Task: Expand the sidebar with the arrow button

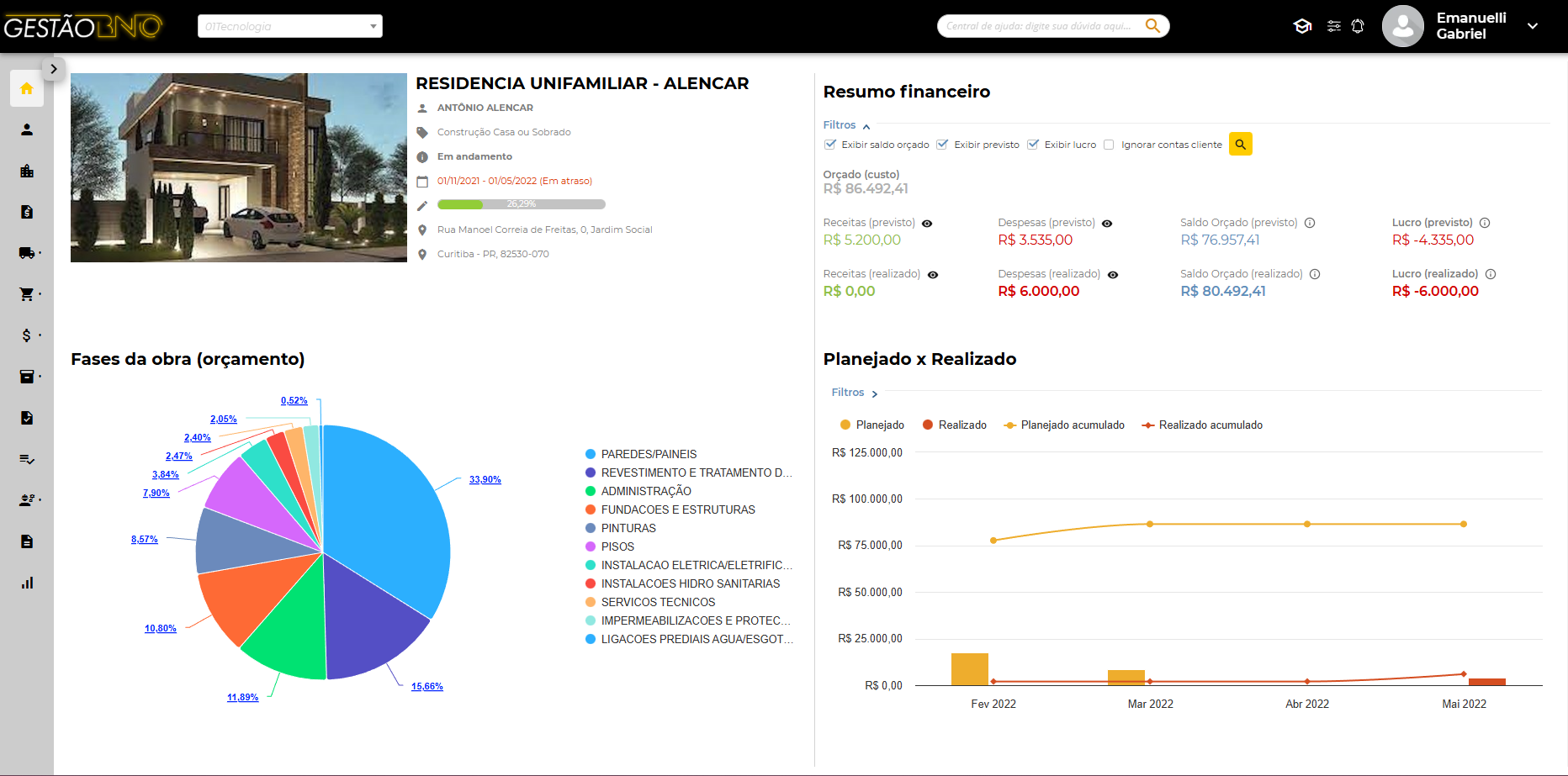Action: tap(53, 69)
